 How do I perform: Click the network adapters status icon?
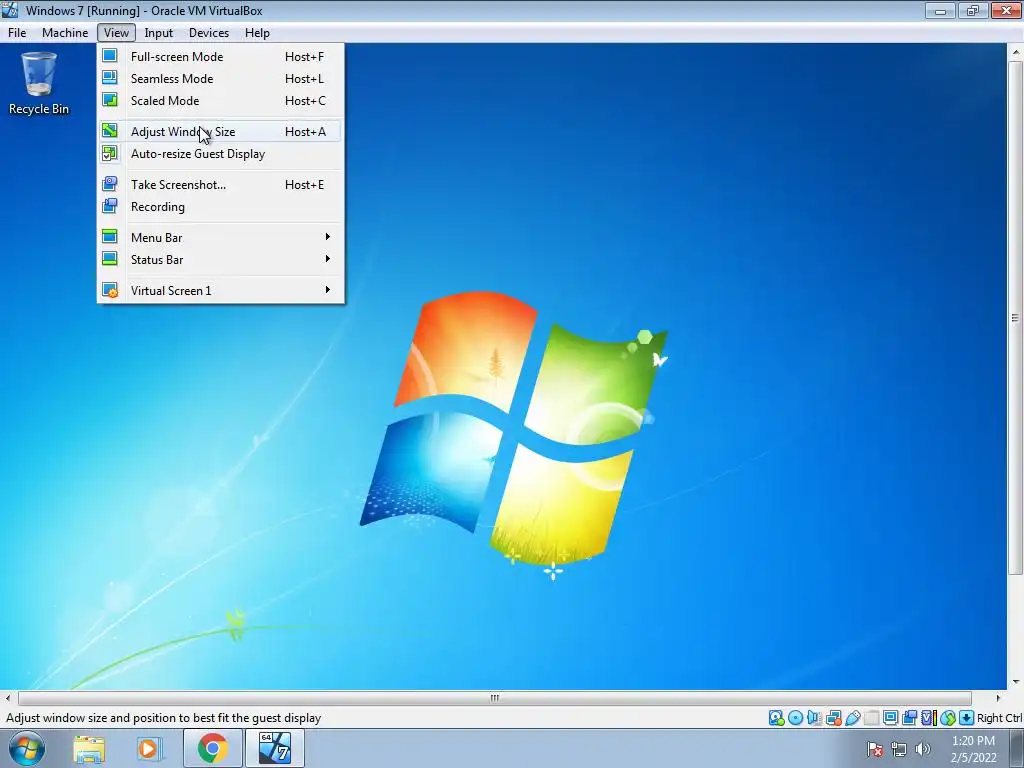[x=833, y=718]
